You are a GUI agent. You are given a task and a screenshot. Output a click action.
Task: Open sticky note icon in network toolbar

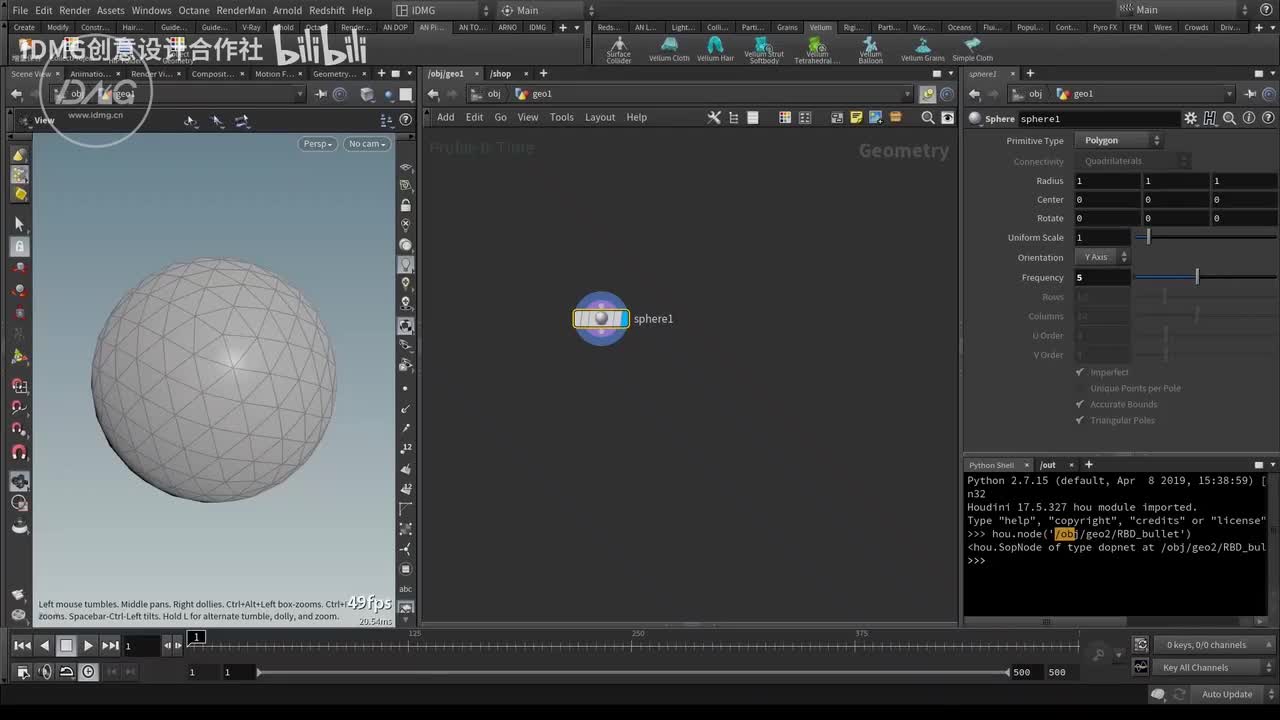856,118
